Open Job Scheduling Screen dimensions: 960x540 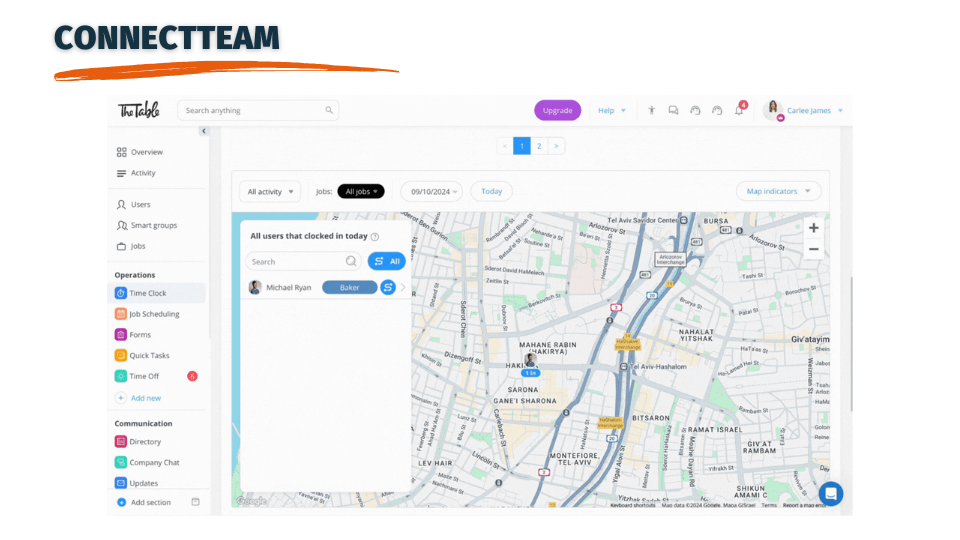click(x=148, y=314)
